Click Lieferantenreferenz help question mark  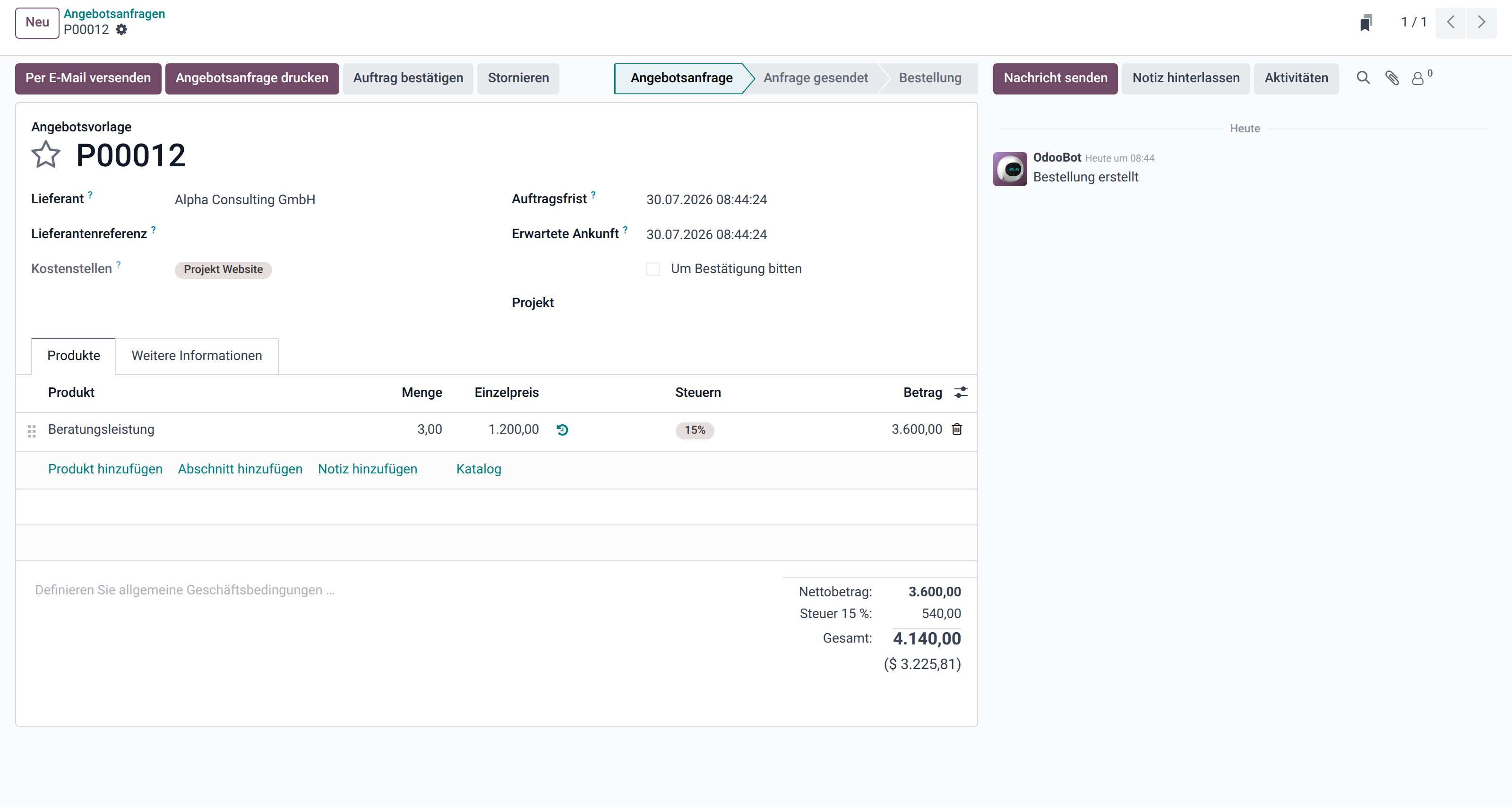[153, 230]
